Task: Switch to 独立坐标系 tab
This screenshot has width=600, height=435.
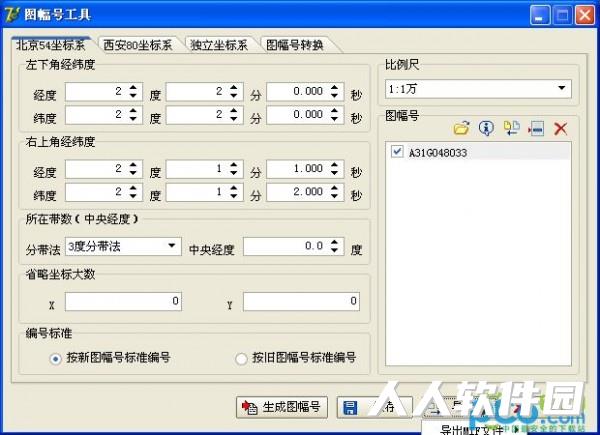Action: [219, 45]
